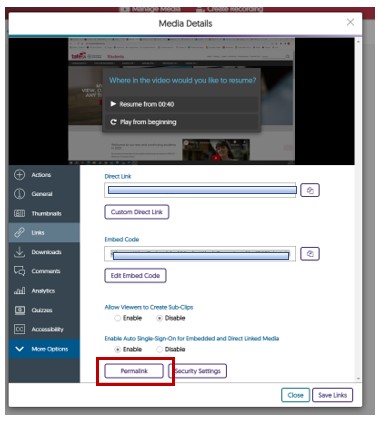Viewport: 378px width, 421px height.
Task: Open the Thumbnails icon in sidebar
Action: tap(19, 213)
